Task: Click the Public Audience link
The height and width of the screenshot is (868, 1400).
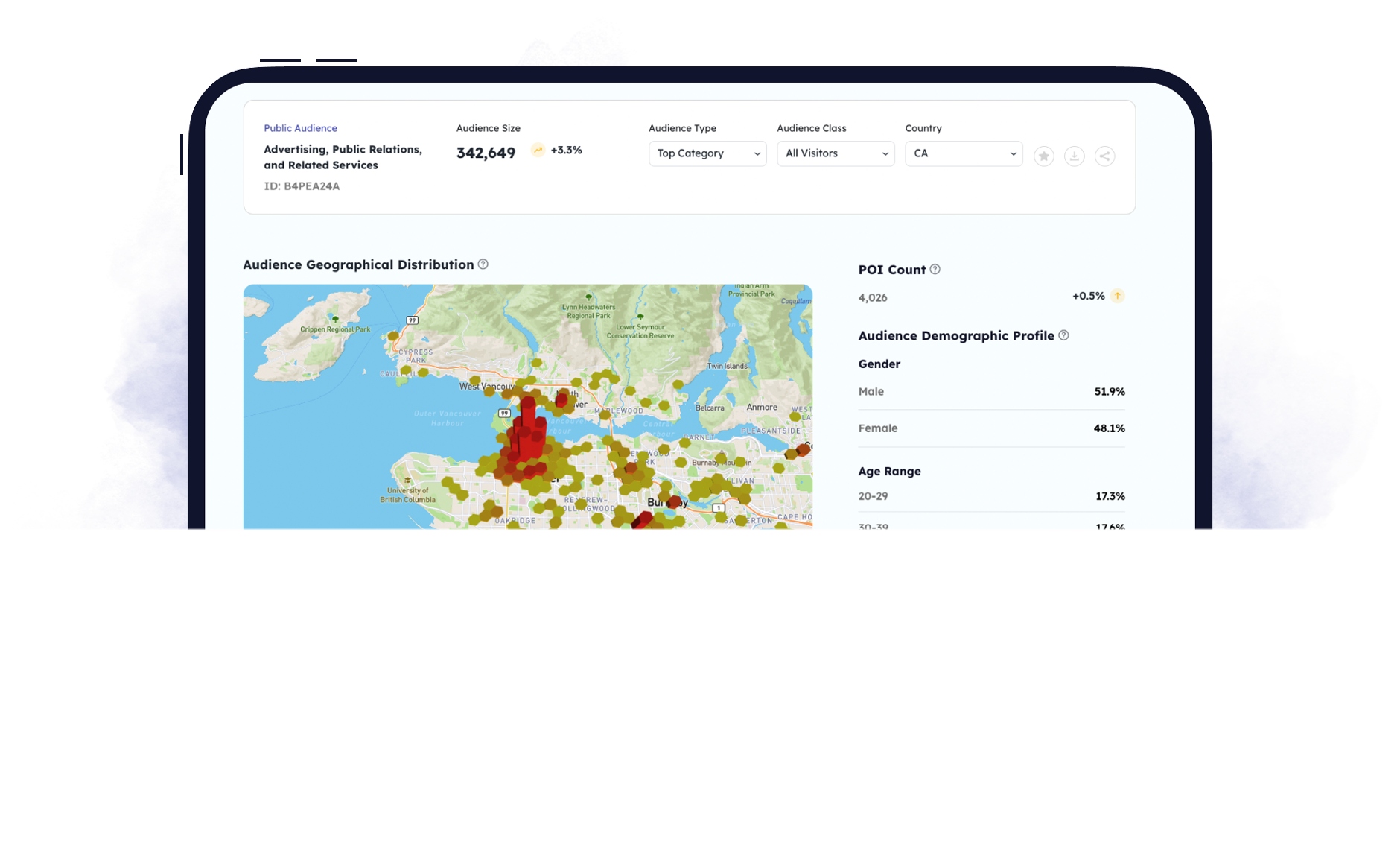Action: 300,128
